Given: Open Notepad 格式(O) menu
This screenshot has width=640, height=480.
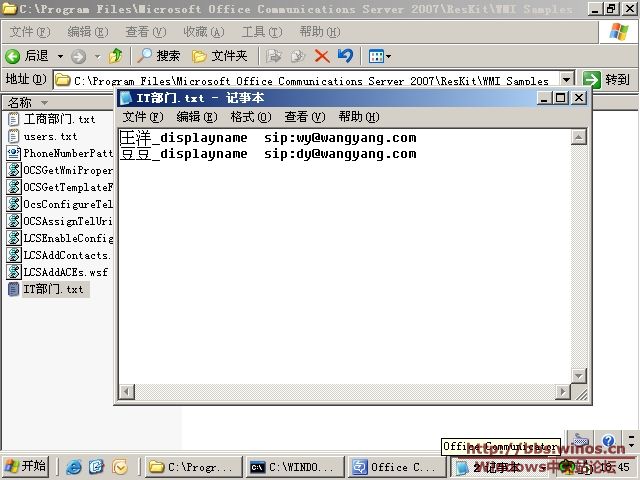Looking at the screenshot, I should 251,117.
